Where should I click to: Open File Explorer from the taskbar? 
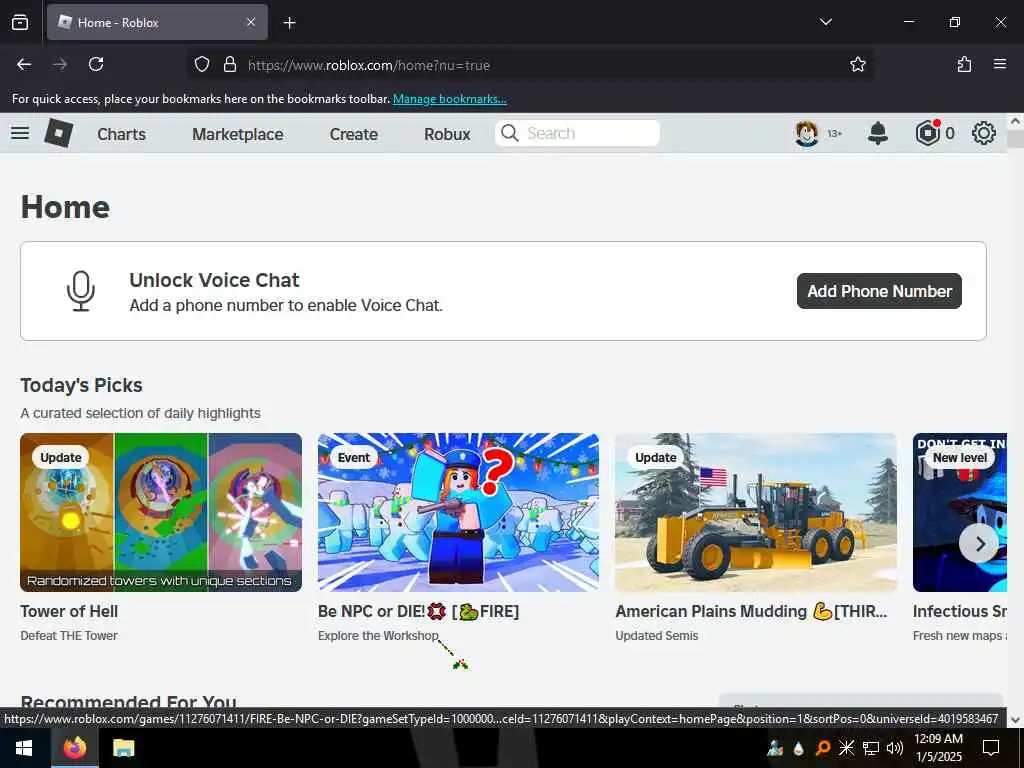click(x=123, y=748)
